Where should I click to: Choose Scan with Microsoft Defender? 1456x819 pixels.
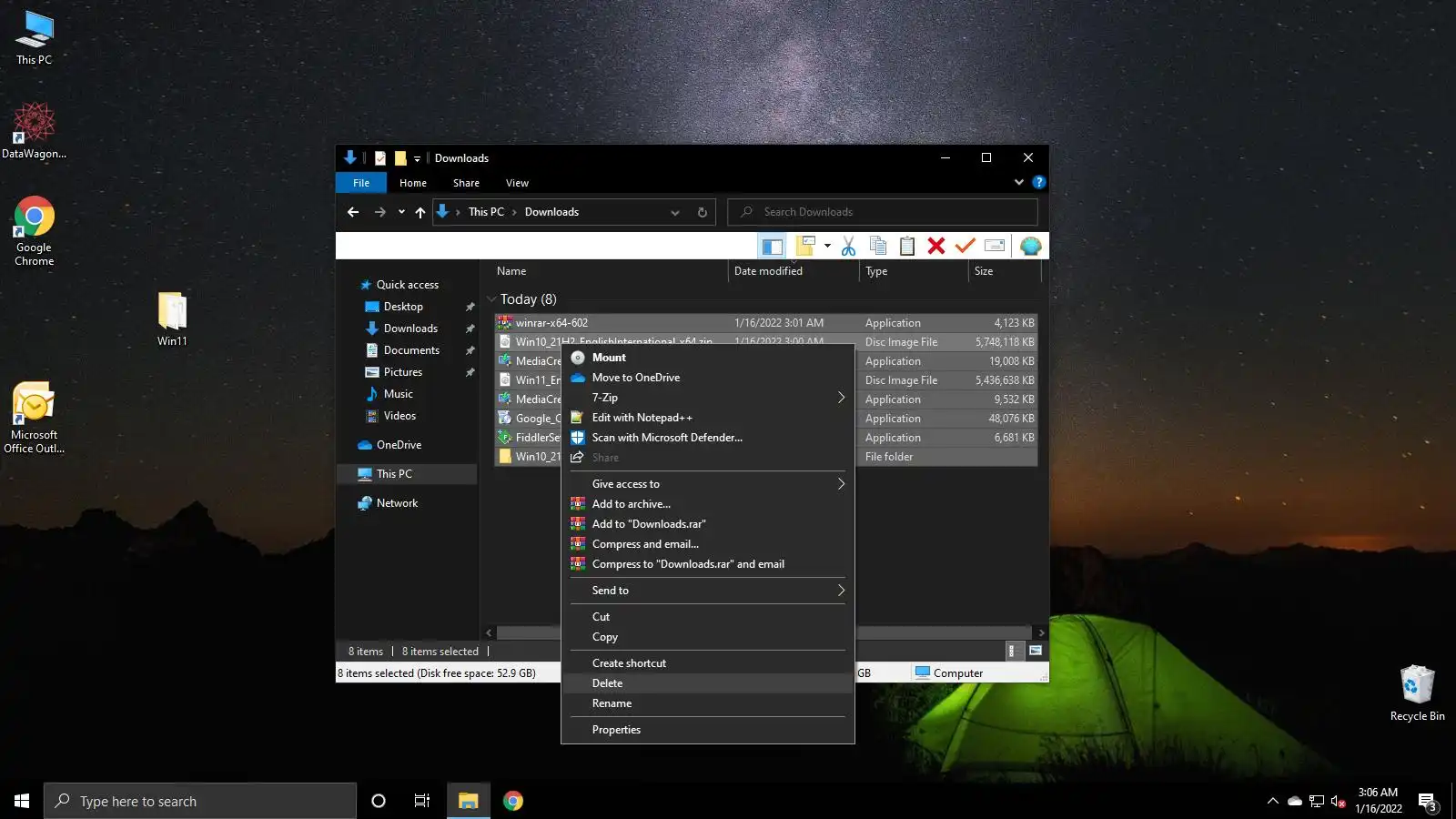[708, 438]
